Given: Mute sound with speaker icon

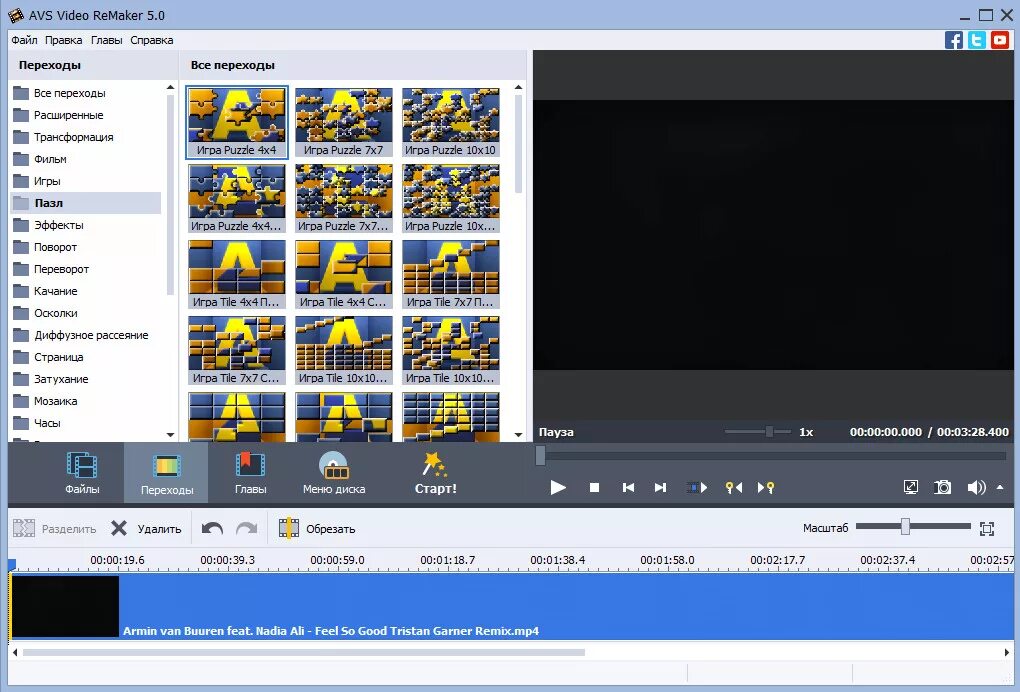Looking at the screenshot, I should click(x=976, y=487).
